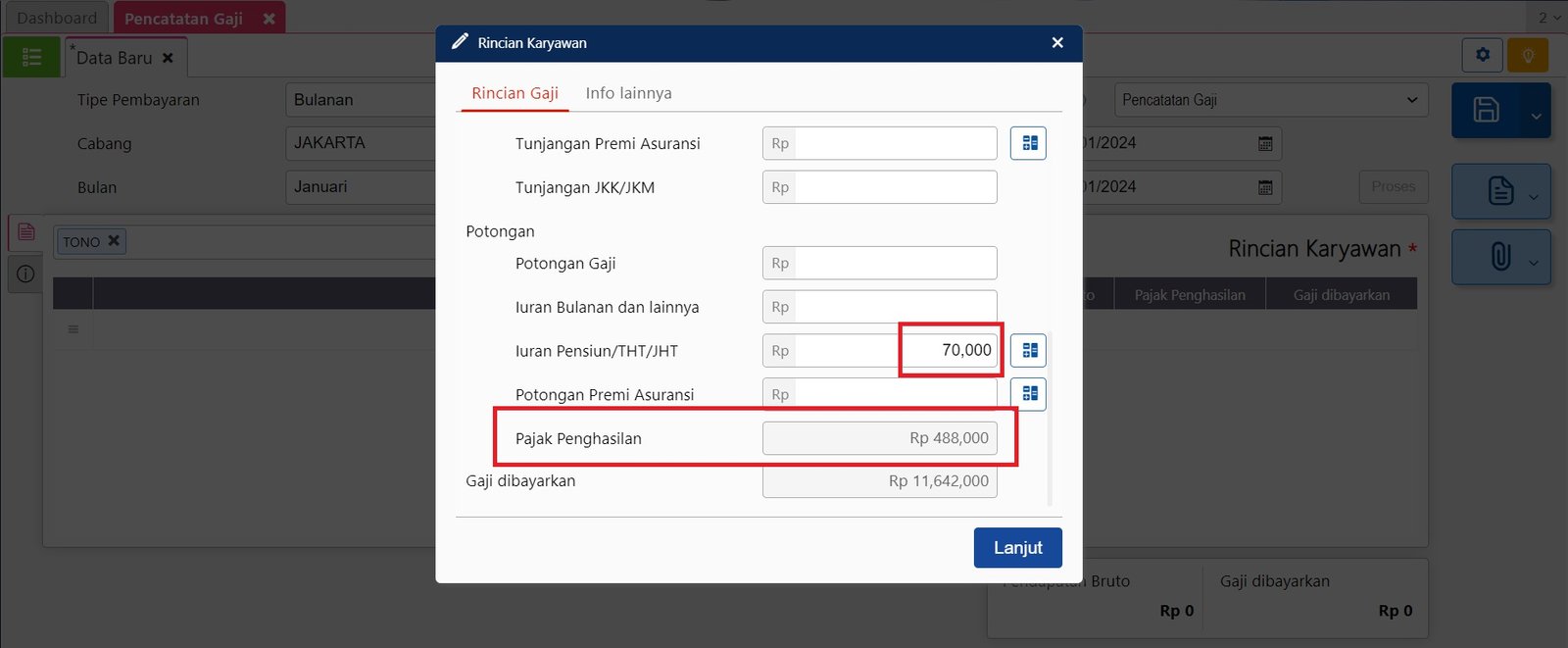Click the yellow lightbulb hint icon
Screen dimensions: 1568x648
pos(1527,55)
